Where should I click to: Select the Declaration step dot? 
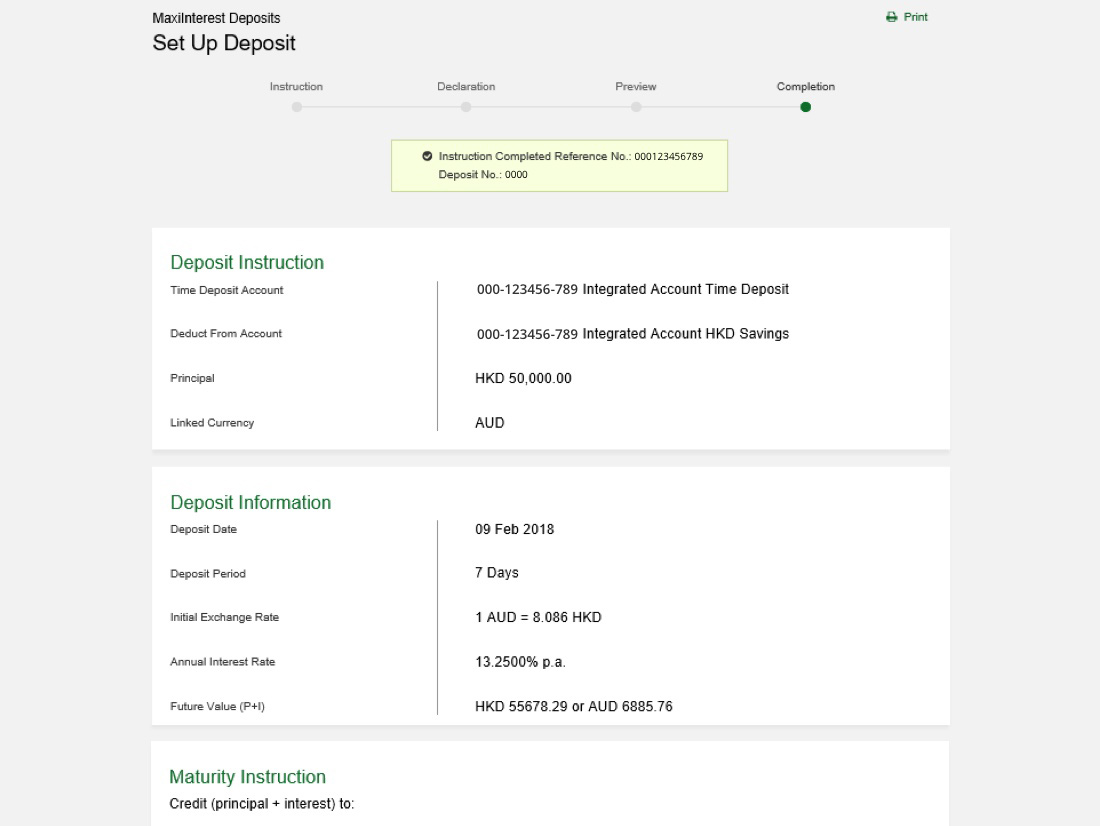point(466,107)
